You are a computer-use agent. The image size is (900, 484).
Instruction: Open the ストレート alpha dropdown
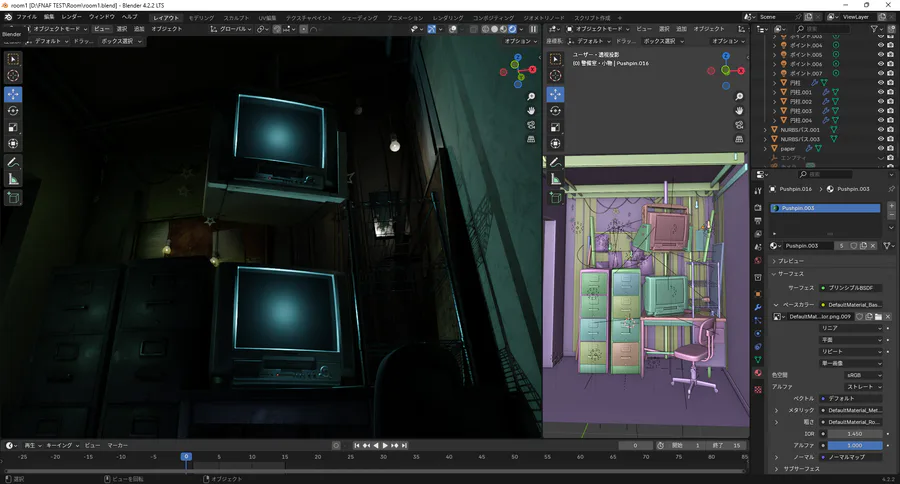point(863,387)
